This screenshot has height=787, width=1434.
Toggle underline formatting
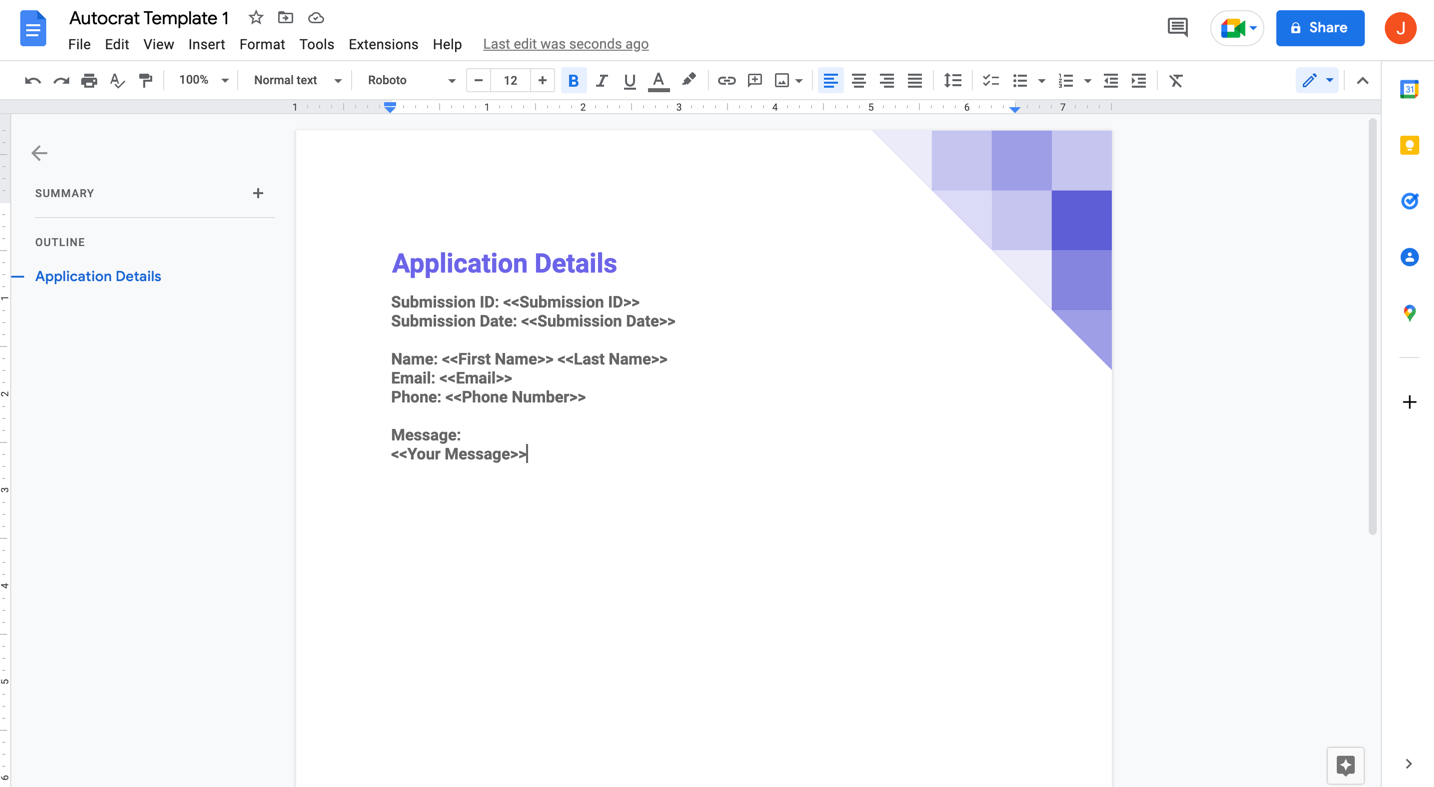click(629, 80)
